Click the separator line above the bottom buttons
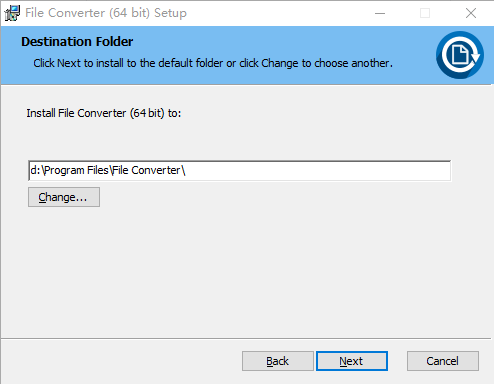 tap(246, 339)
